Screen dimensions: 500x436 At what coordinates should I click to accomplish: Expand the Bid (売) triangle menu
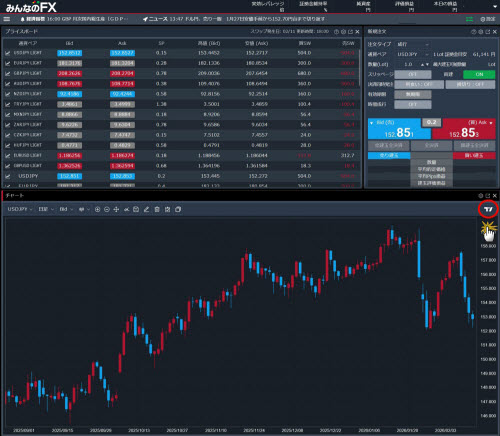pos(371,123)
